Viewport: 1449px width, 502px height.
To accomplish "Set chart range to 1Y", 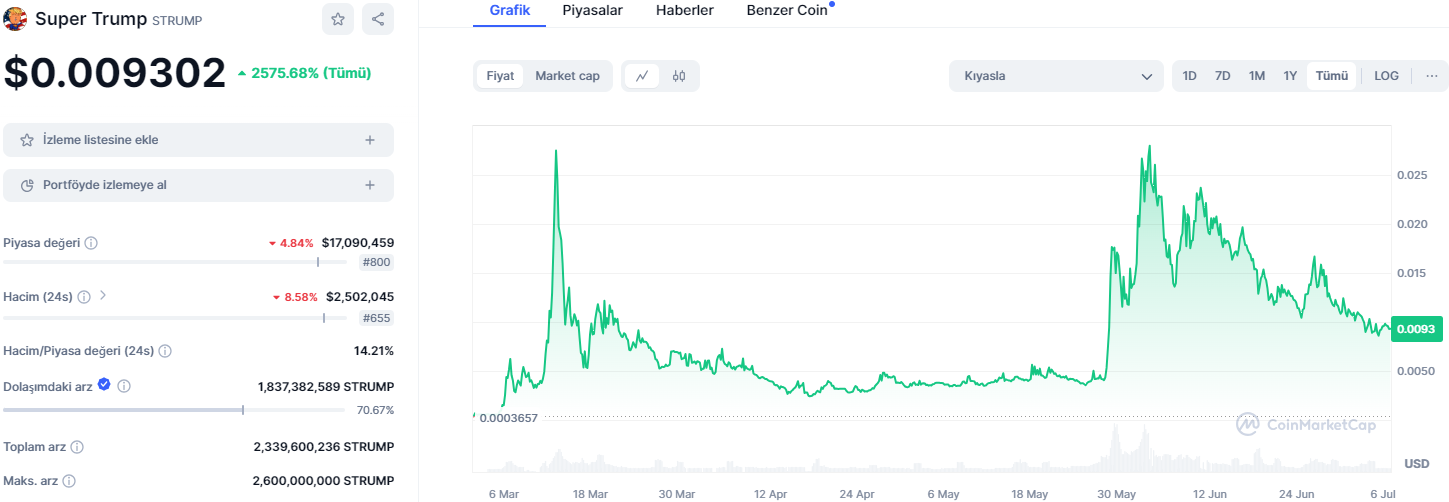I will 1290,76.
